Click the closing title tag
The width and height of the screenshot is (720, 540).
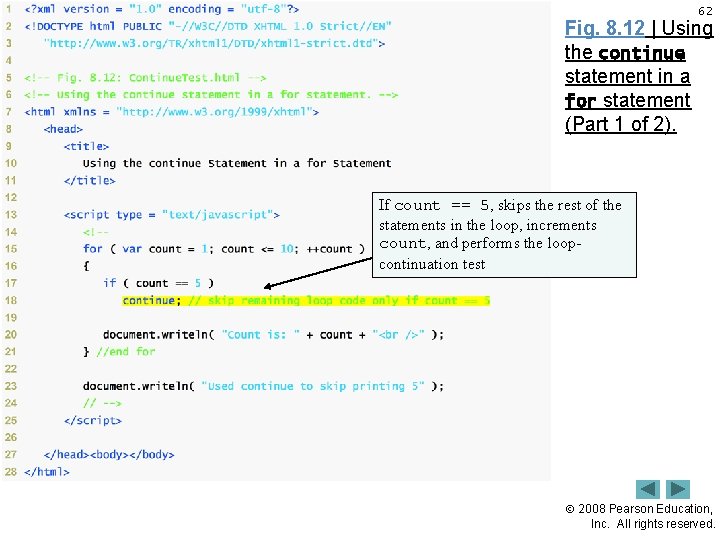point(90,180)
